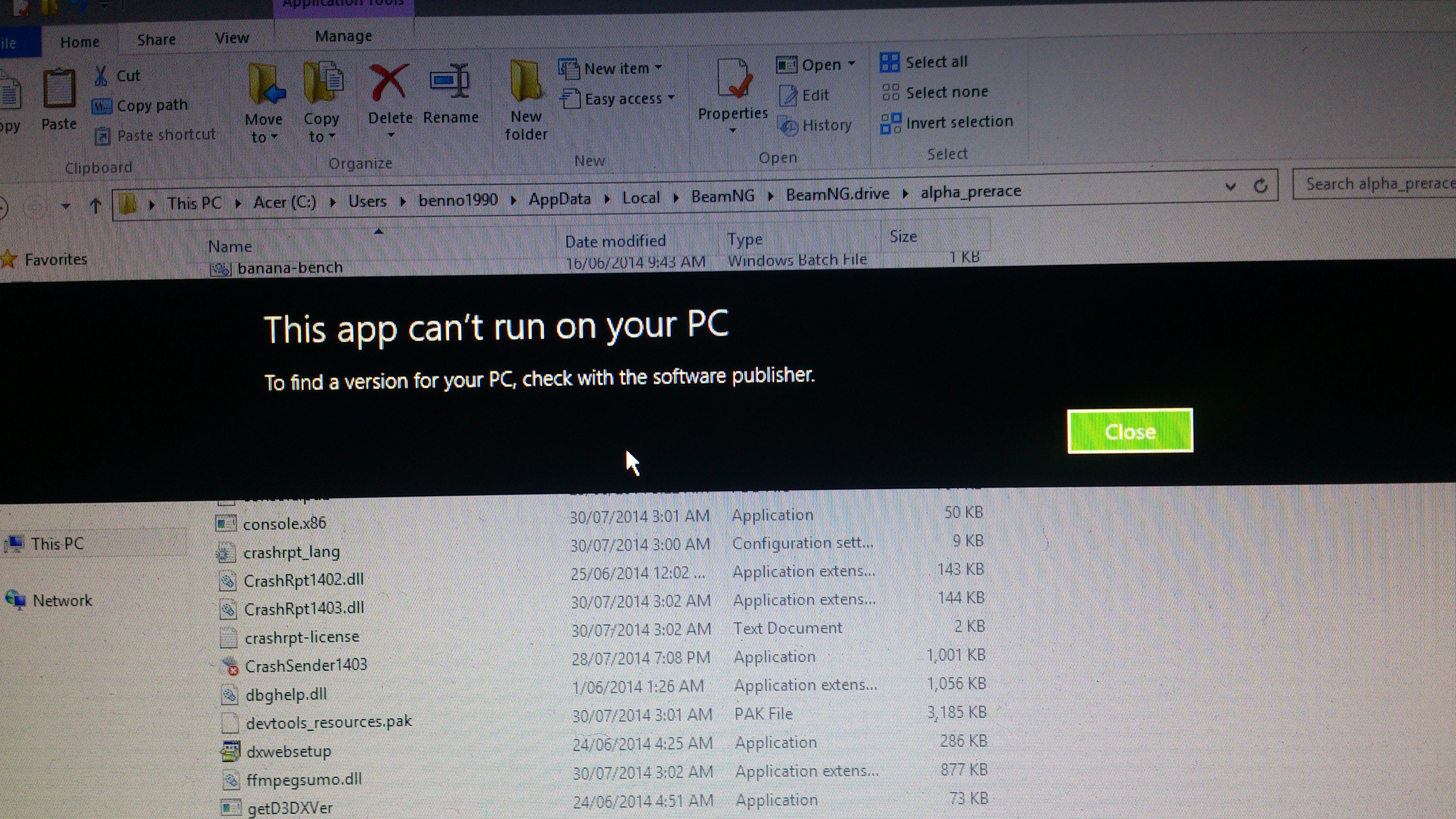Go up one folder level arrow
The width and height of the screenshot is (1456, 819).
click(x=95, y=206)
